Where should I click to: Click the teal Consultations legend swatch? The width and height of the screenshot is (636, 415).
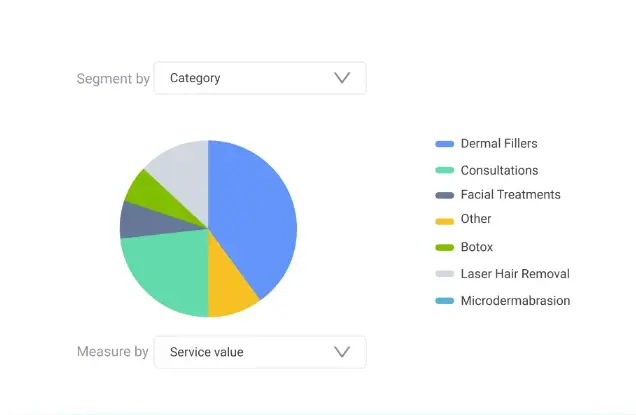point(444,171)
